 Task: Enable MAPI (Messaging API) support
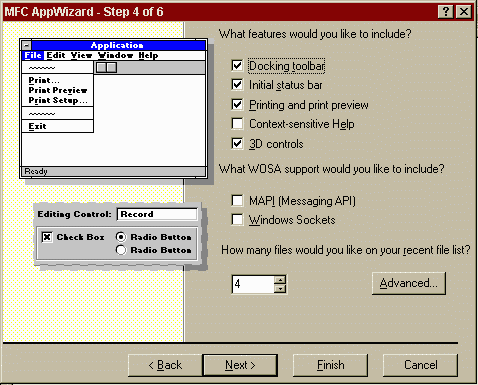click(237, 200)
